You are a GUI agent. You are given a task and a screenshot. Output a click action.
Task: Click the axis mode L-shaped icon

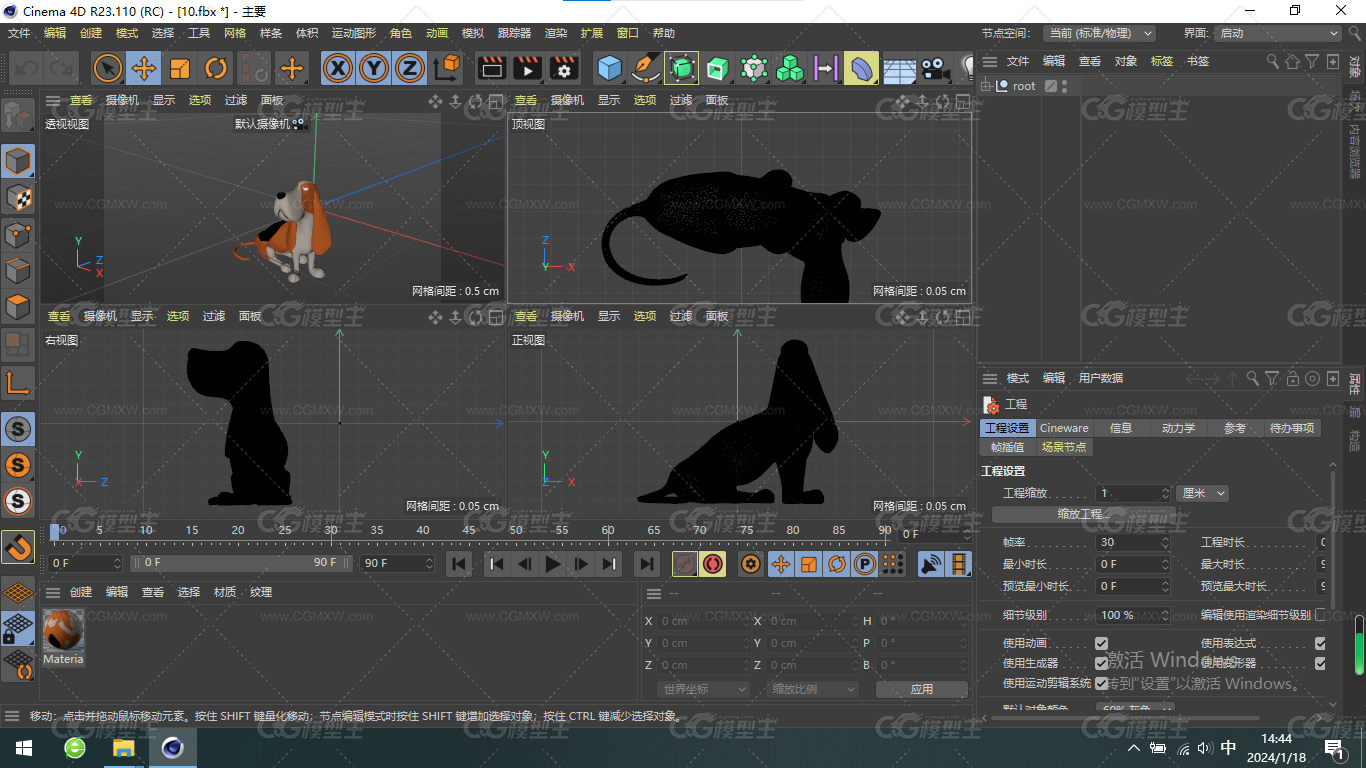(18, 382)
